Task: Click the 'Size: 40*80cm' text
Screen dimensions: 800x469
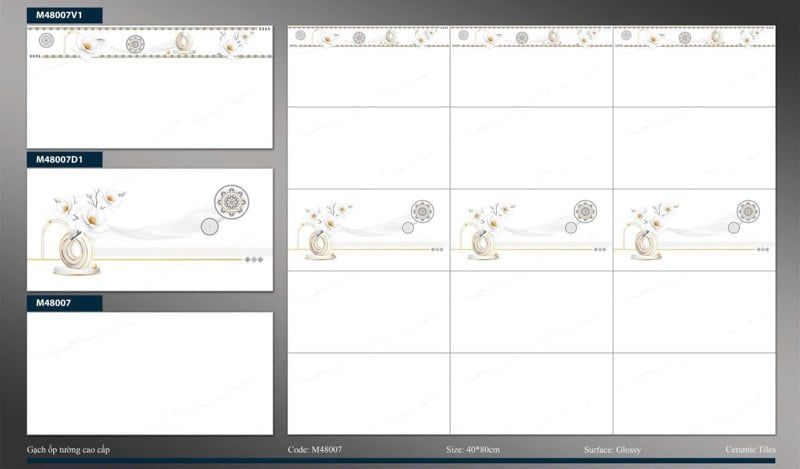Action: [473, 450]
